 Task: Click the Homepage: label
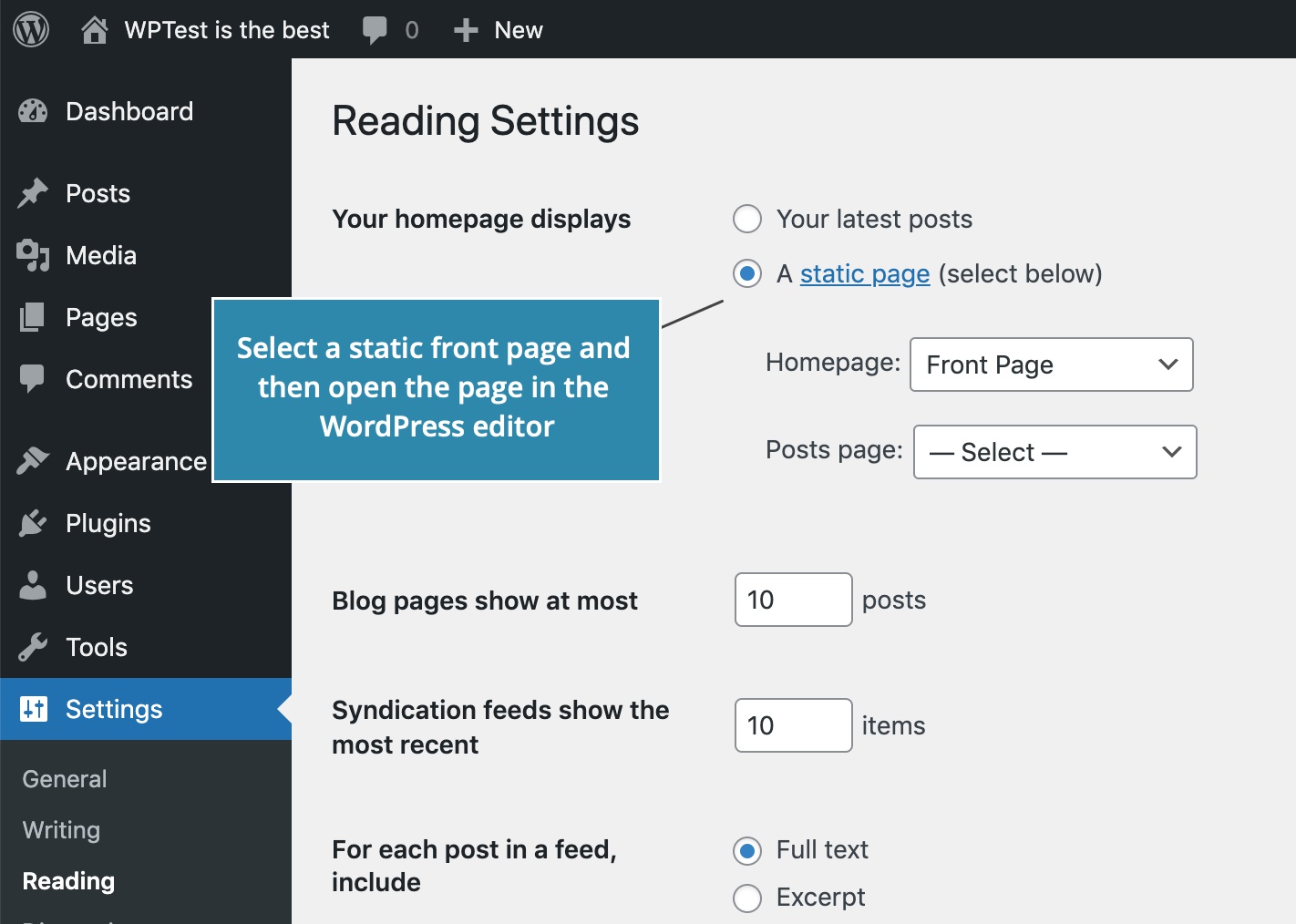tap(833, 363)
